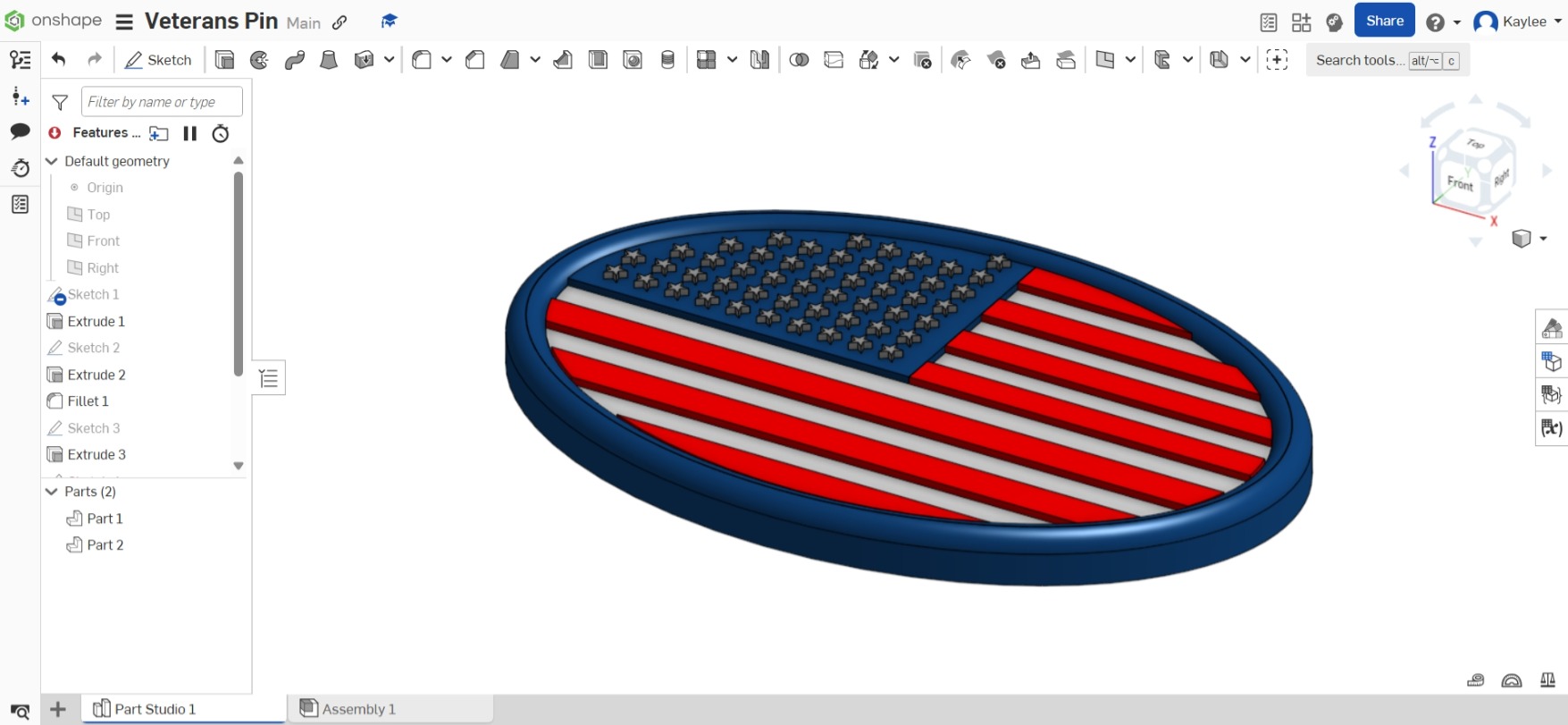Screen dimensions: 1568x725
Task: Open the view cube display options dropdown
Action: [1543, 239]
